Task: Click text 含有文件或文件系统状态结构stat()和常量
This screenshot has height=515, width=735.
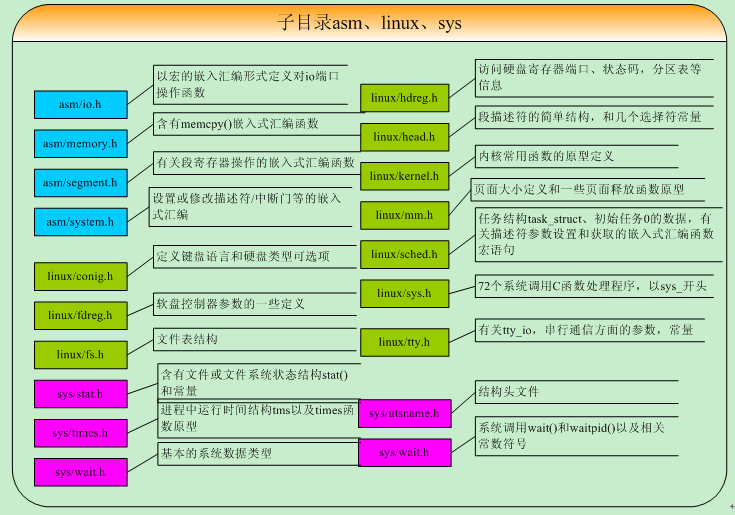Action: 254,383
